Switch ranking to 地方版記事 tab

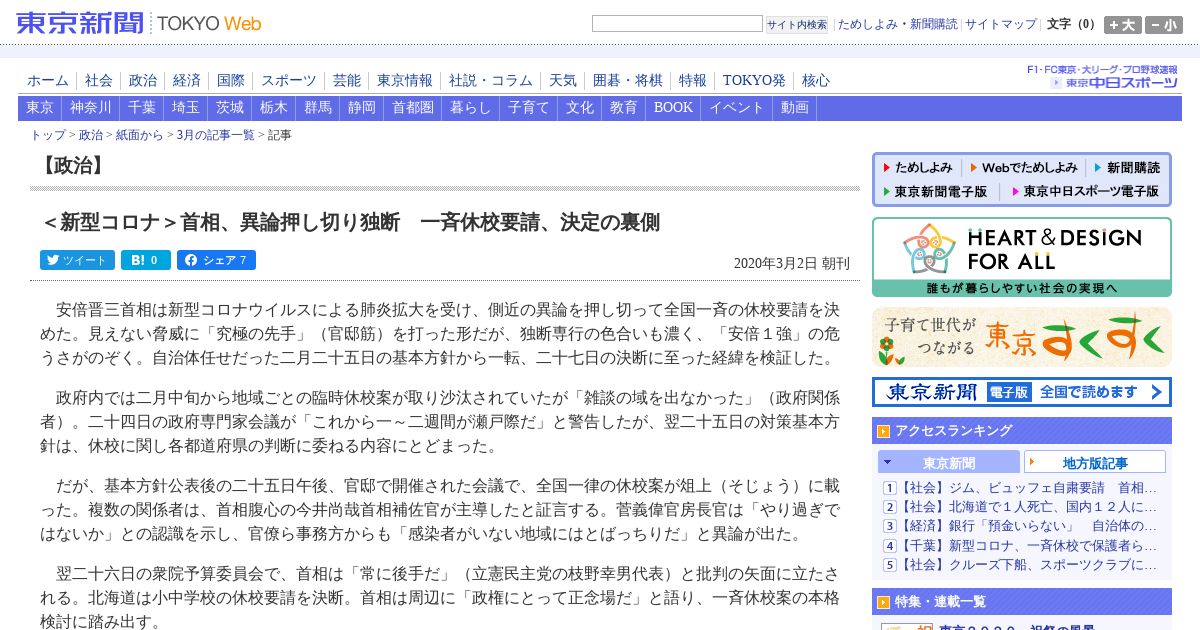pos(1095,462)
